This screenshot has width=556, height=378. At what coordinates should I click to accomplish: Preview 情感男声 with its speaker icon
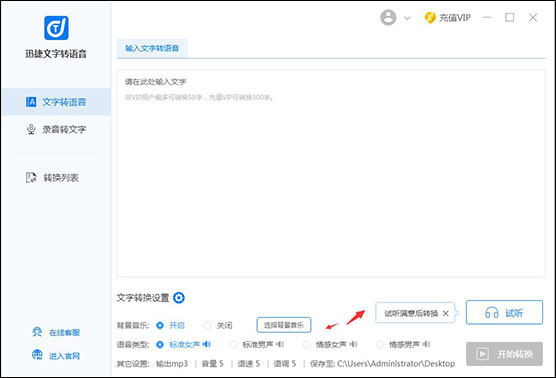[x=427, y=344]
